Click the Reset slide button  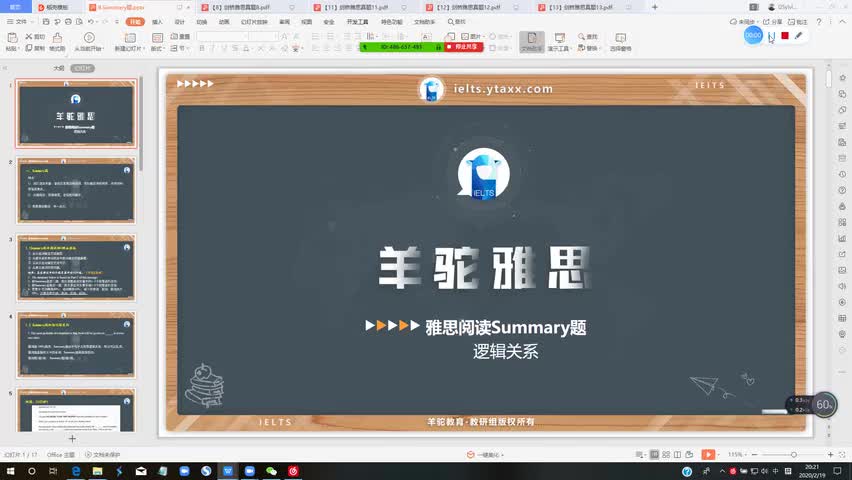[x=180, y=36]
